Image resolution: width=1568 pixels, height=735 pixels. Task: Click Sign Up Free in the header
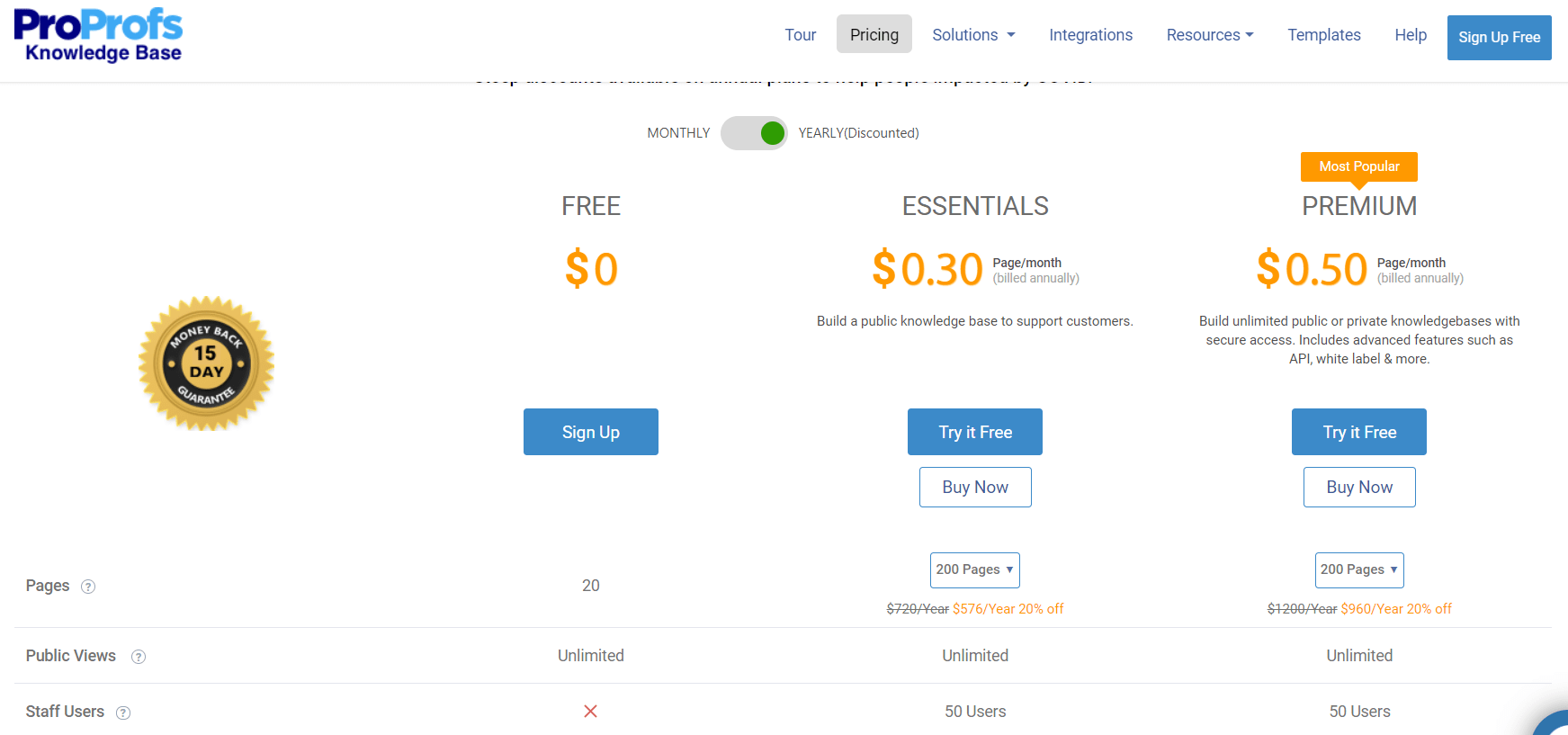pos(1499,38)
